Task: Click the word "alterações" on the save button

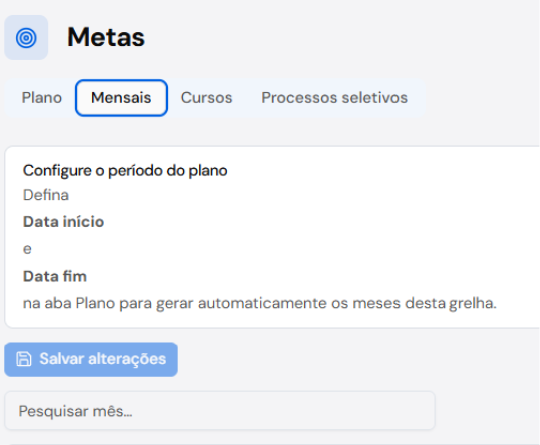Action: coord(127,359)
